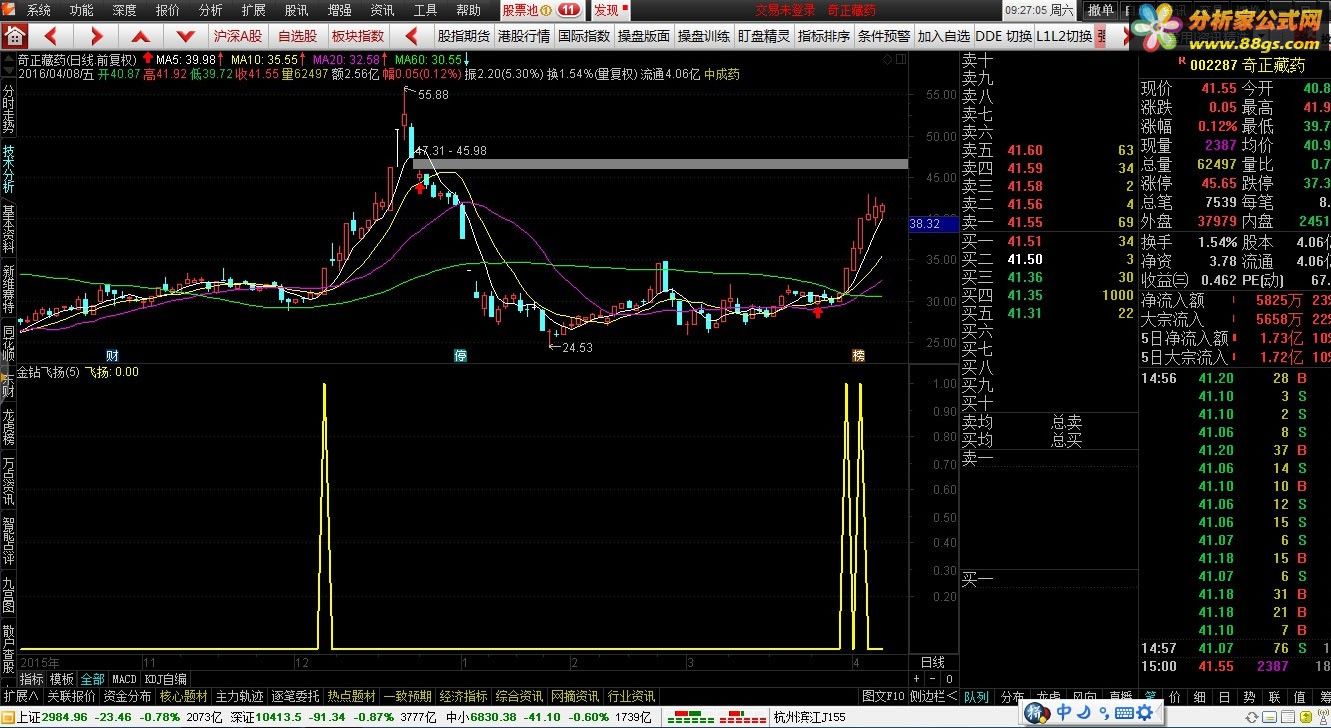Click the red down arrow in the toolbar
1331x728 pixels.
click(x=185, y=36)
